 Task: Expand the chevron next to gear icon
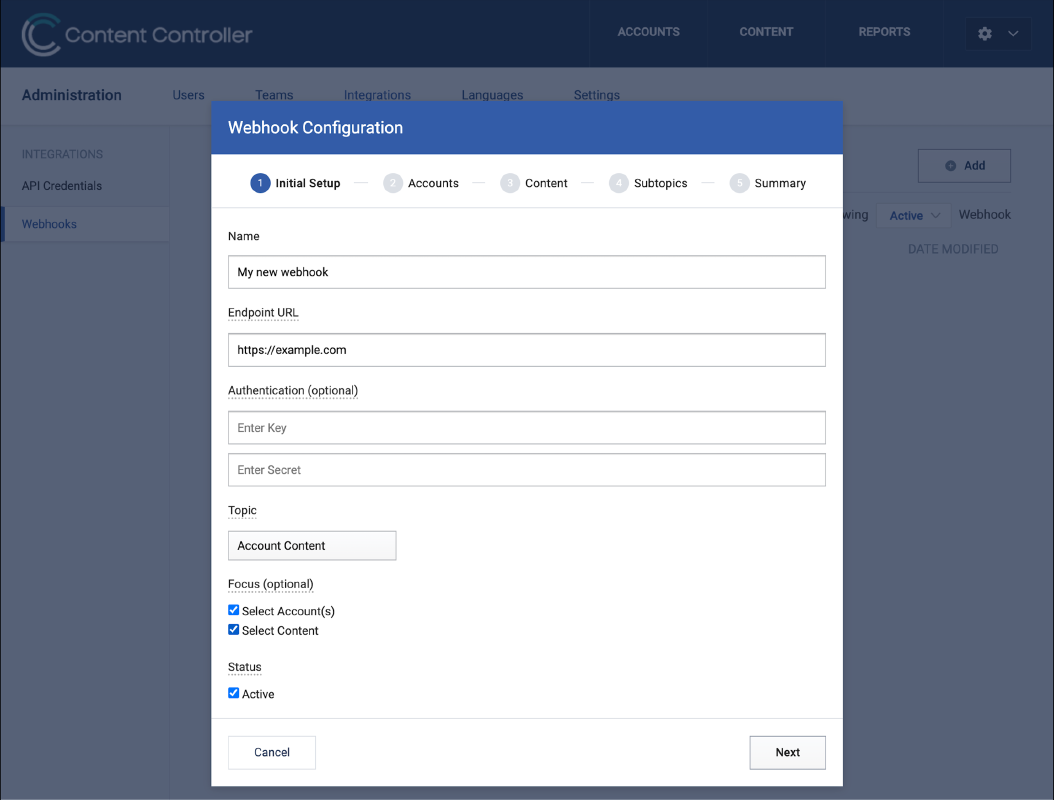(x=1013, y=34)
